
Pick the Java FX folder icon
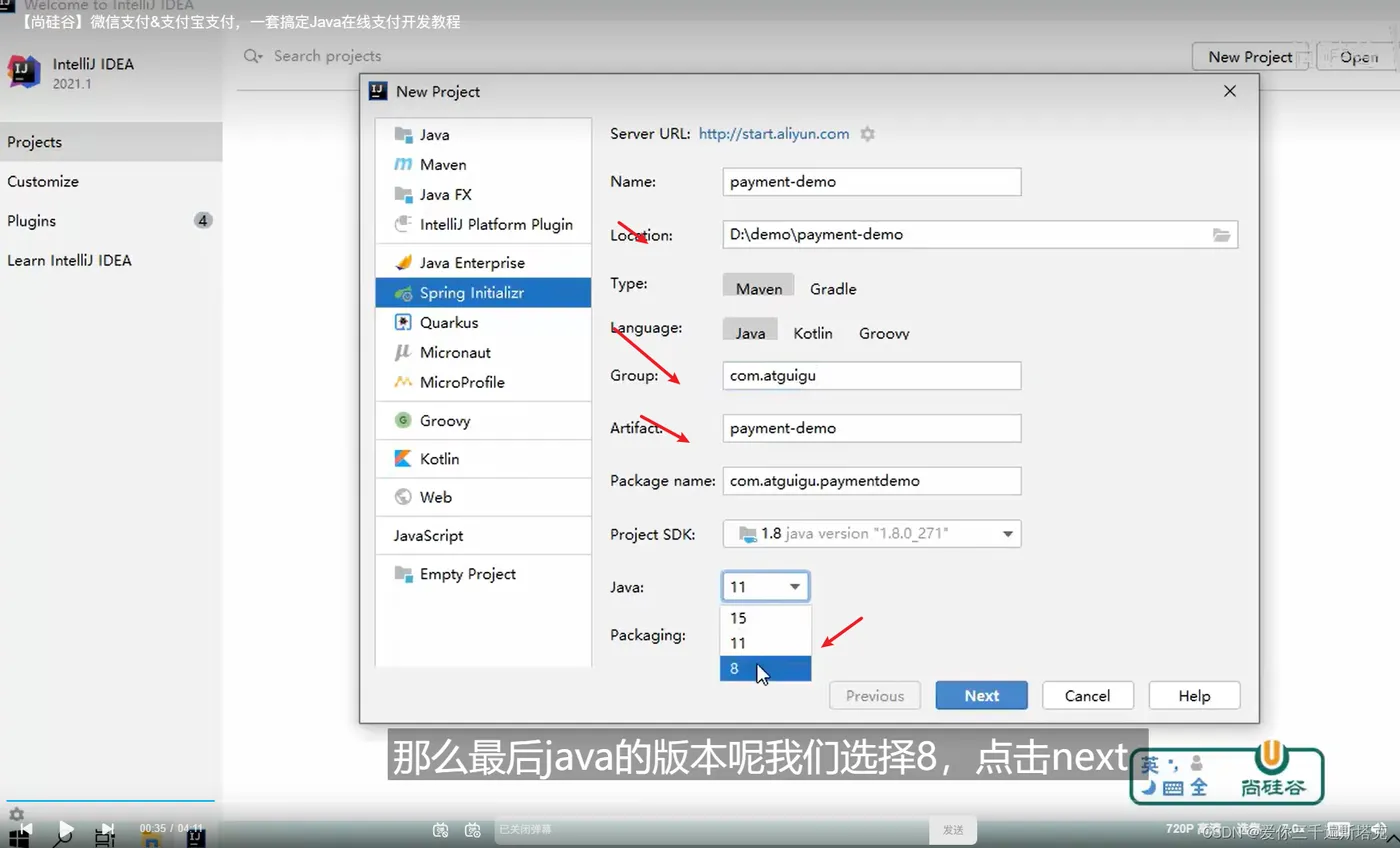point(403,195)
